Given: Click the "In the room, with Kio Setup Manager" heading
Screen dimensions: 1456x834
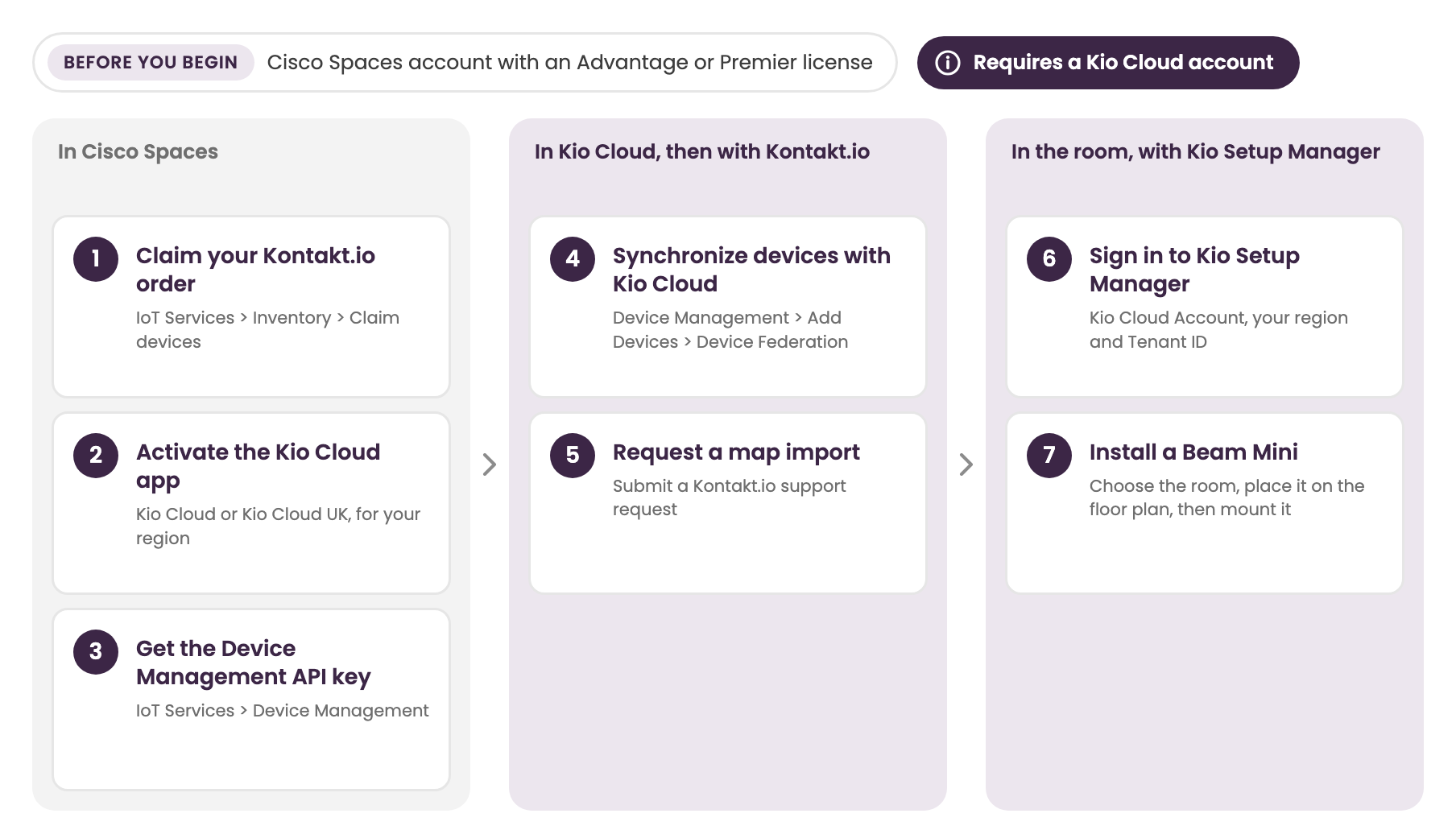Looking at the screenshot, I should pyautogui.click(x=1196, y=152).
